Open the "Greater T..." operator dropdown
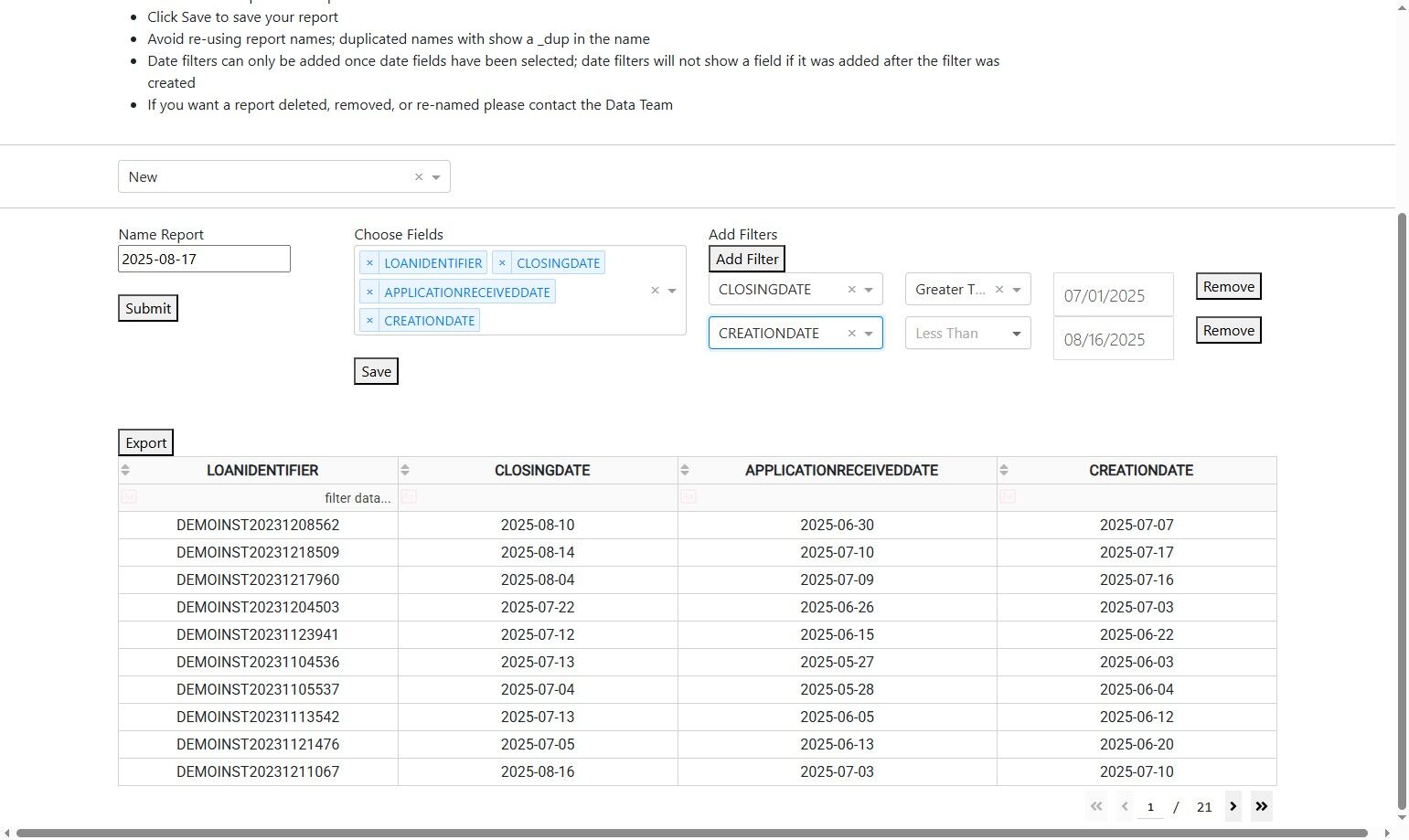Image resolution: width=1409 pixels, height=840 pixels. (x=1017, y=290)
